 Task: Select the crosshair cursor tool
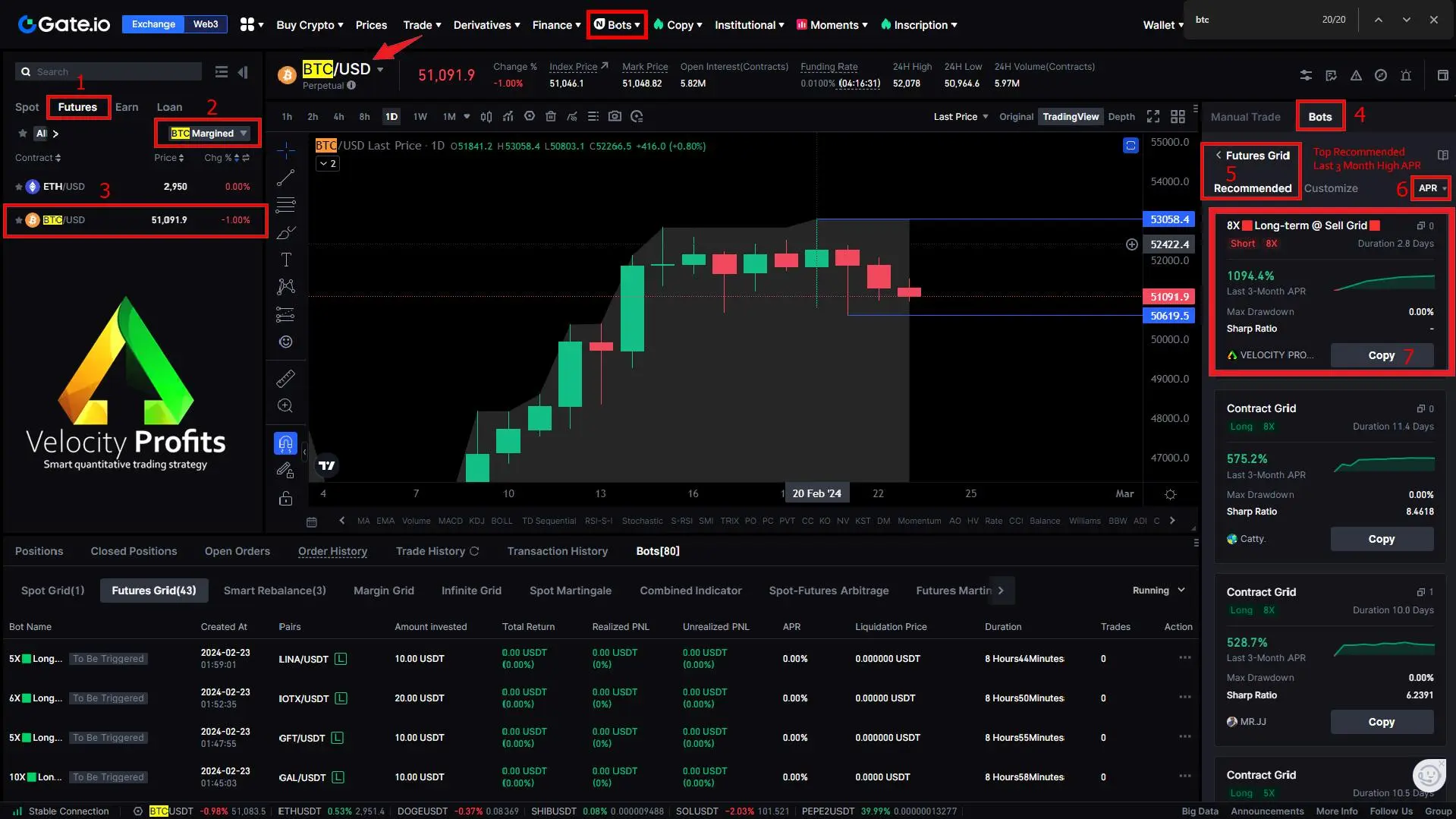pos(285,150)
